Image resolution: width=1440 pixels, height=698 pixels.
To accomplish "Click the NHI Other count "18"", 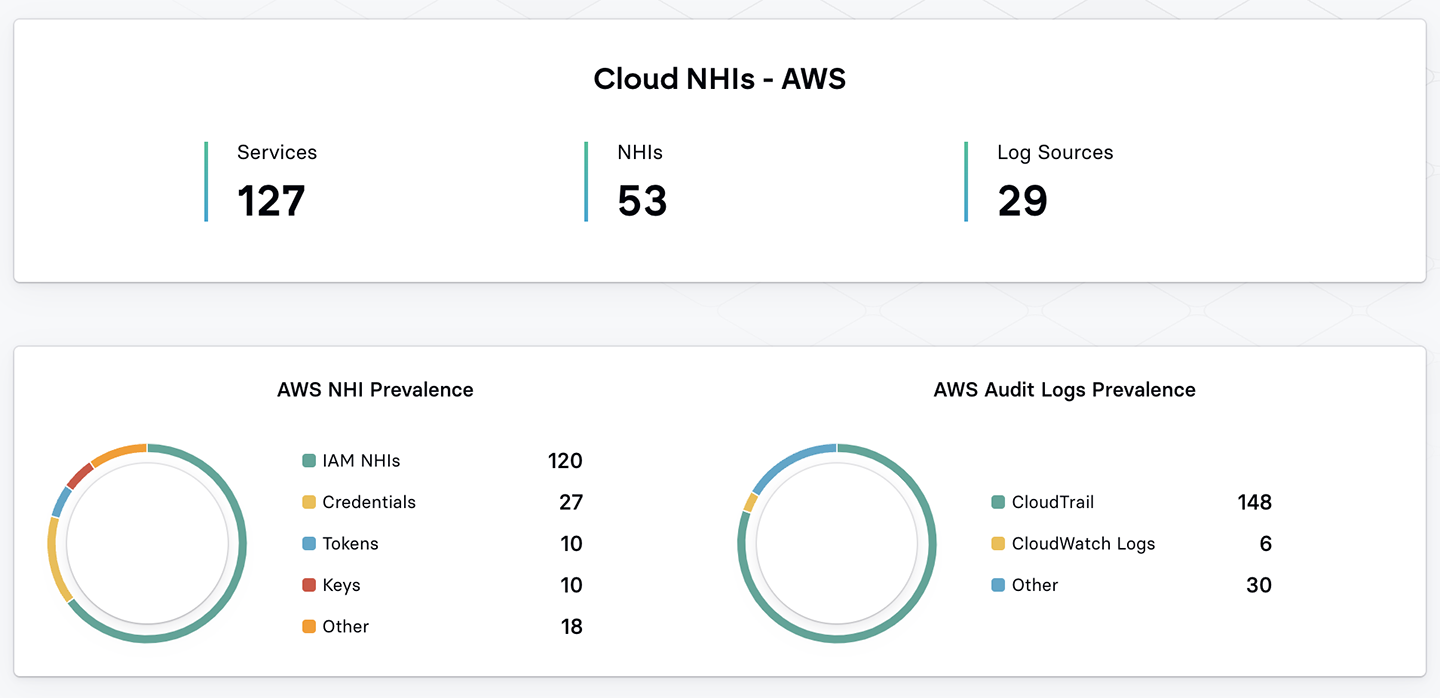I will [571, 627].
